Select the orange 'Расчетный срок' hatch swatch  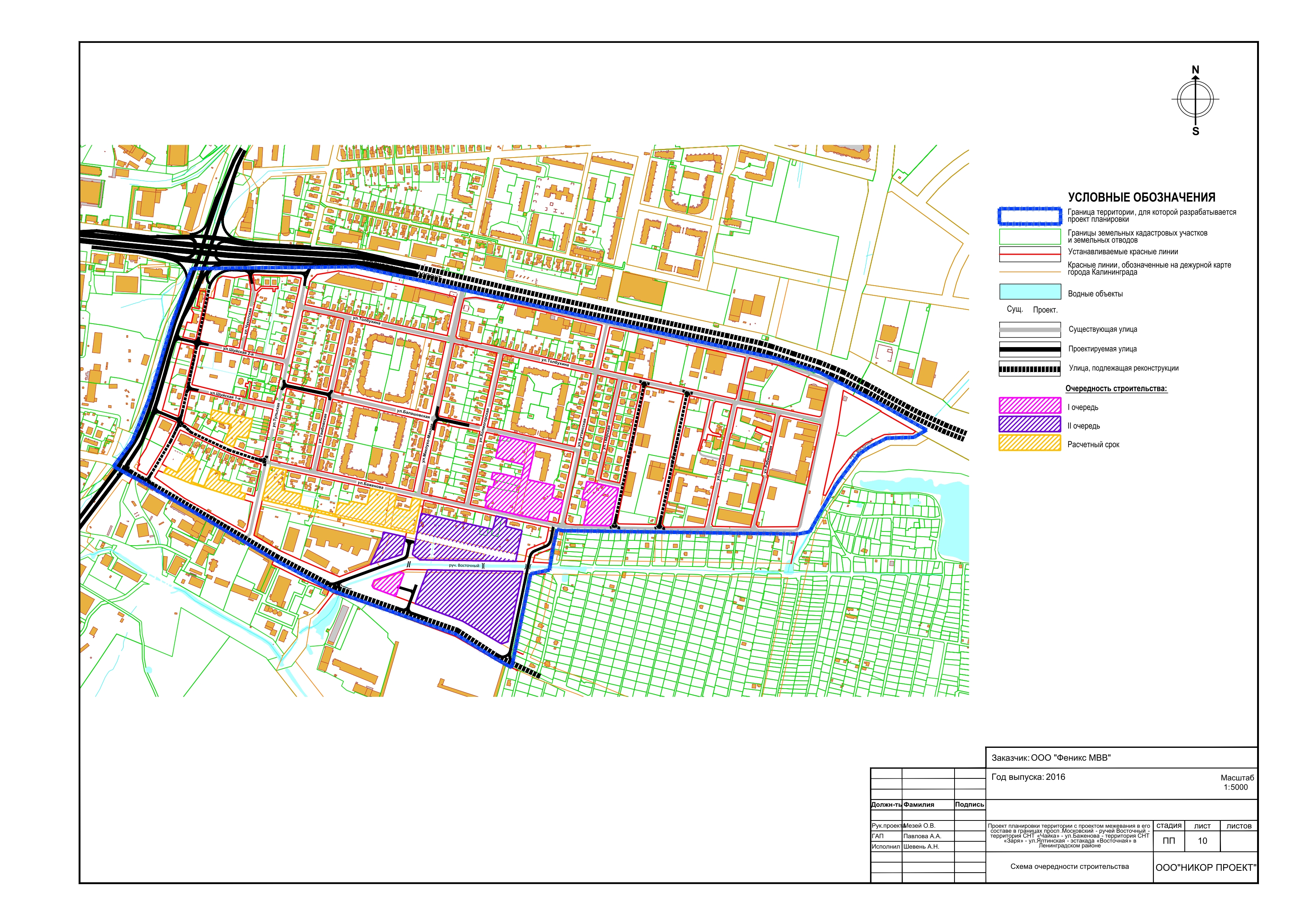pos(1030,443)
